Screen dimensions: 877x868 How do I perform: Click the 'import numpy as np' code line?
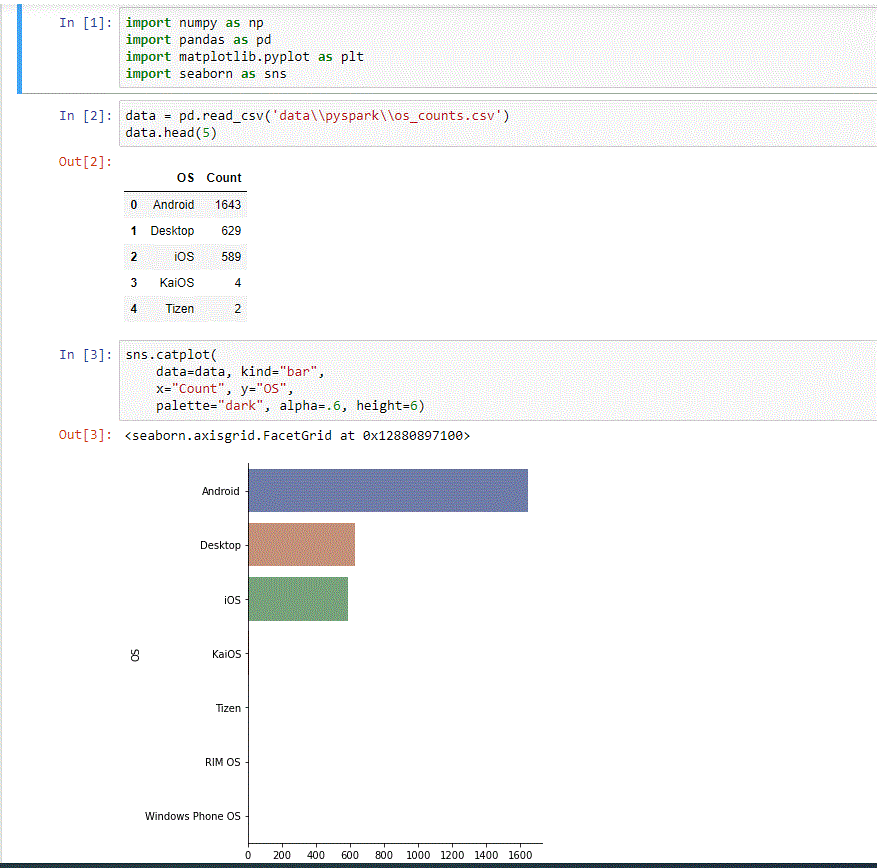[x=194, y=23]
